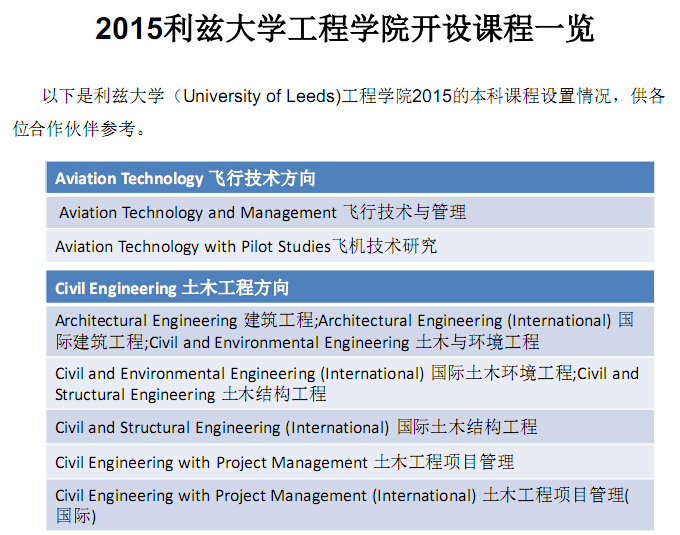Click Civil Engineering with Project Management (International)
The height and width of the screenshot is (535, 680).
pos(266,496)
